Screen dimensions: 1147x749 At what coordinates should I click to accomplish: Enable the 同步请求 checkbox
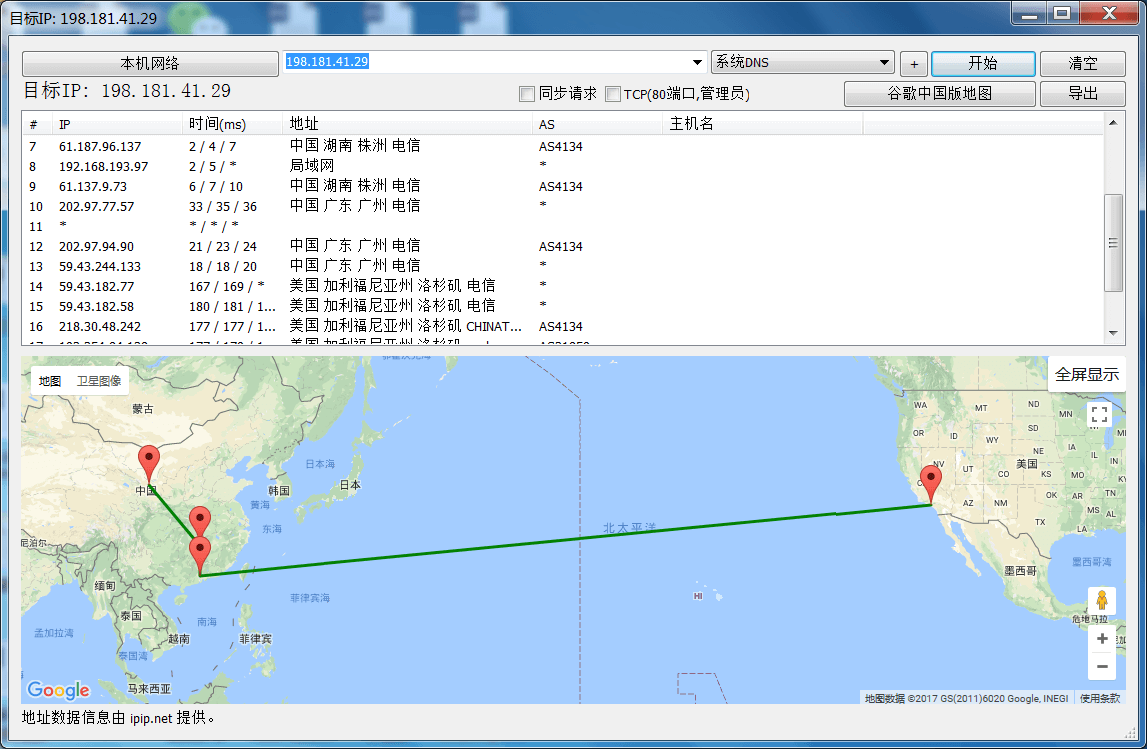coord(527,94)
